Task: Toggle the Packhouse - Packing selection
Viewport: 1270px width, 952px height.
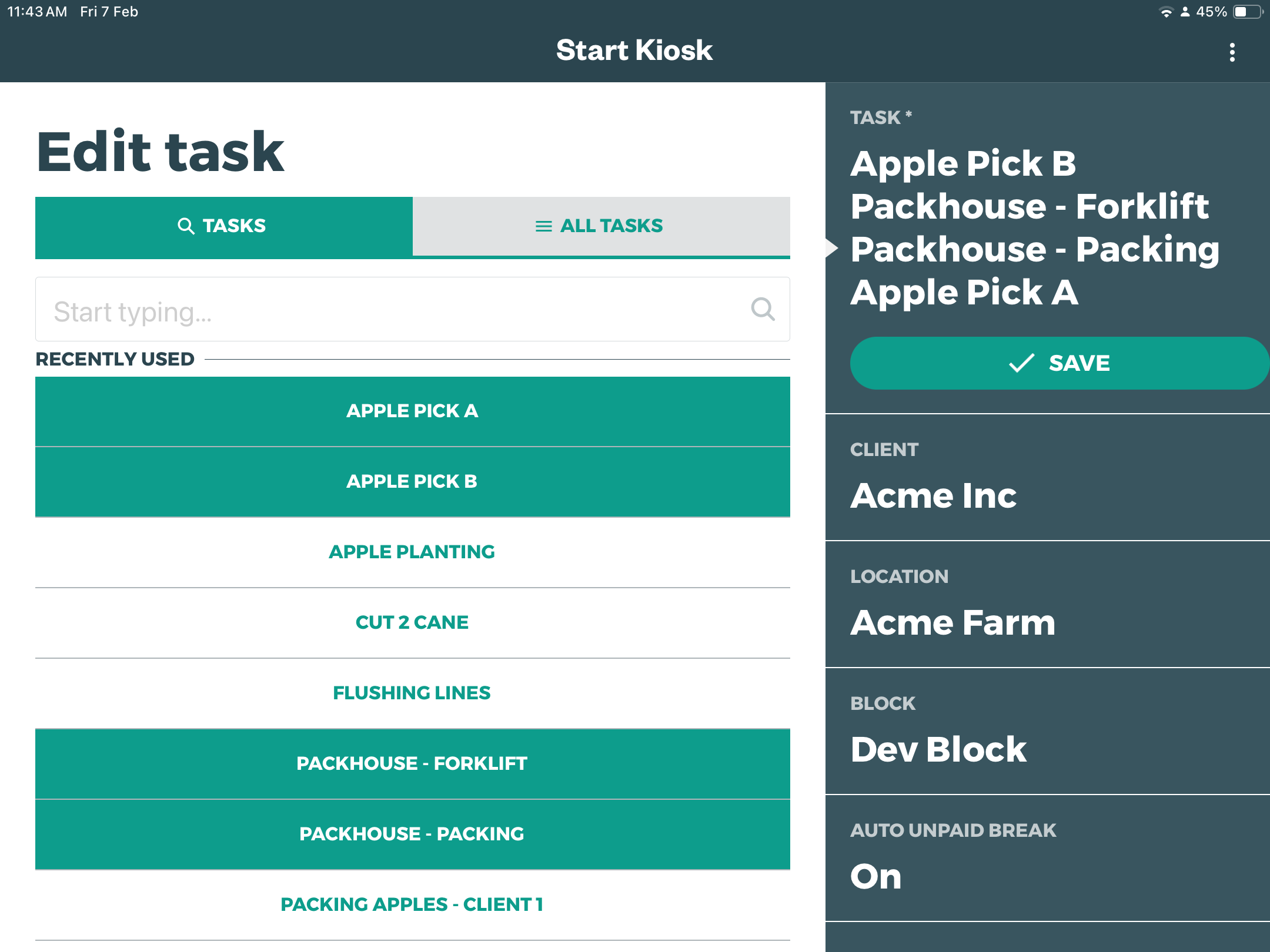Action: pos(412,834)
